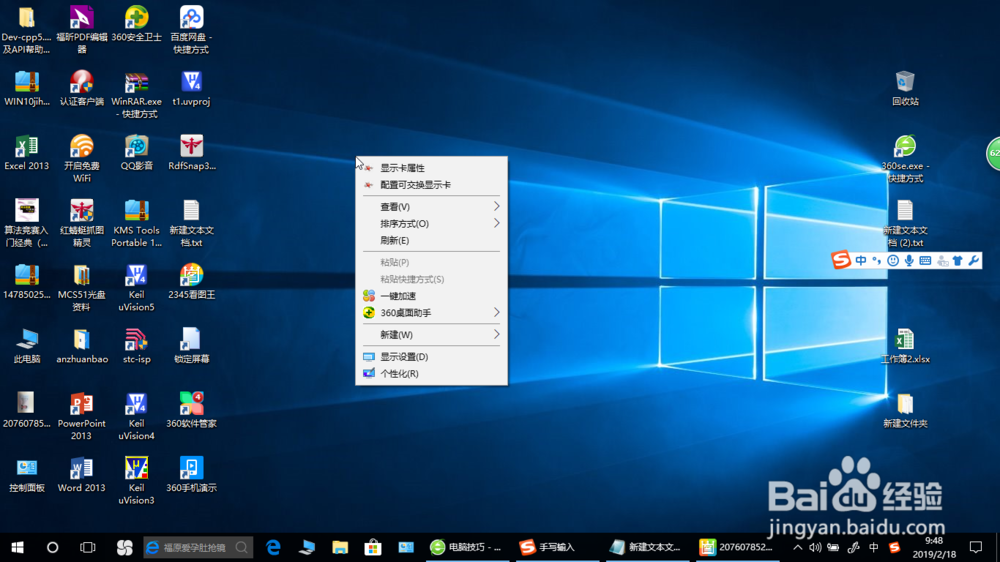1000x562 pixels.
Task: Select the 此电脑 desktop icon
Action: coord(26,346)
